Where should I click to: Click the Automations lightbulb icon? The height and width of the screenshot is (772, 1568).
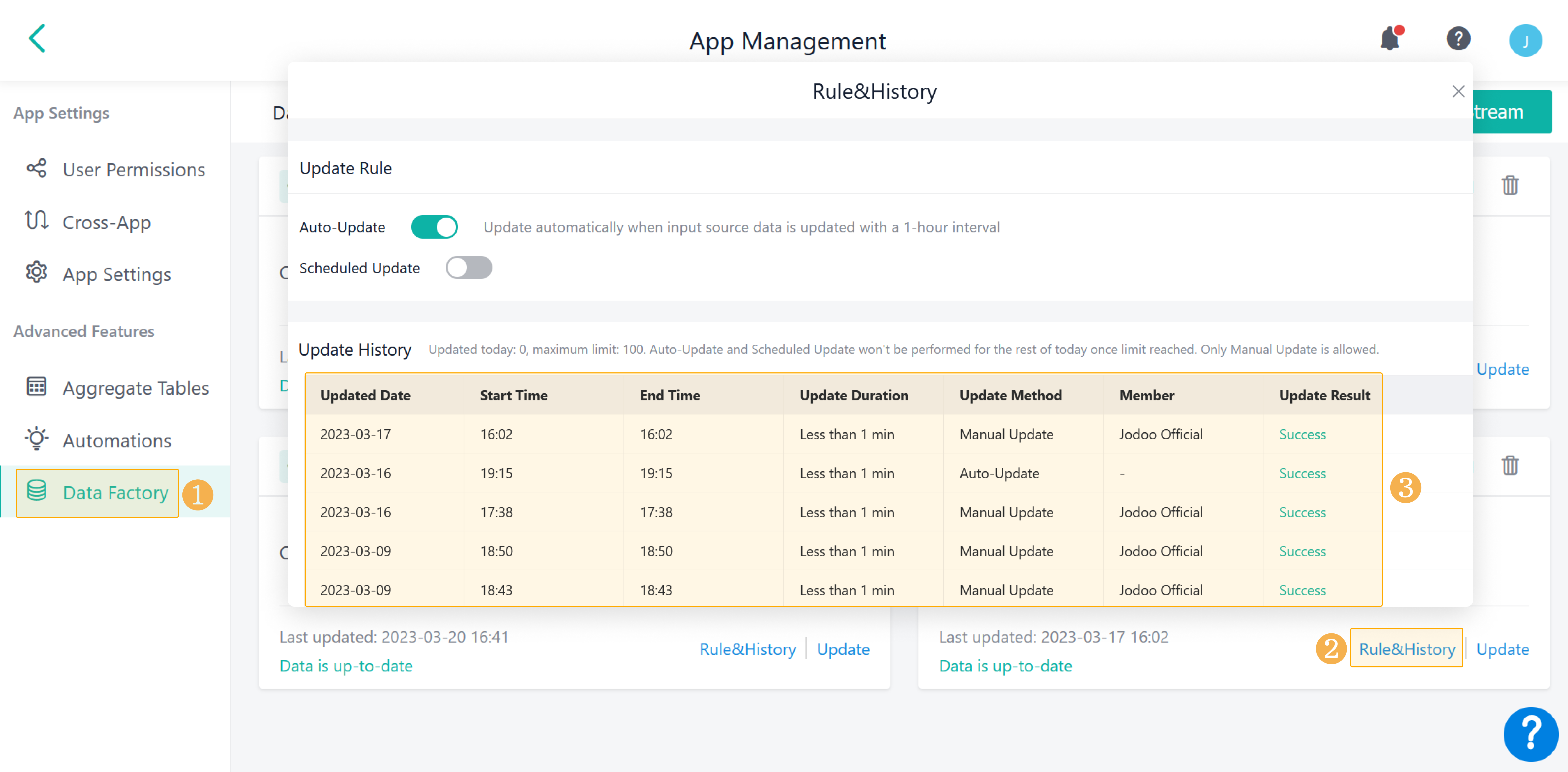click(37, 439)
